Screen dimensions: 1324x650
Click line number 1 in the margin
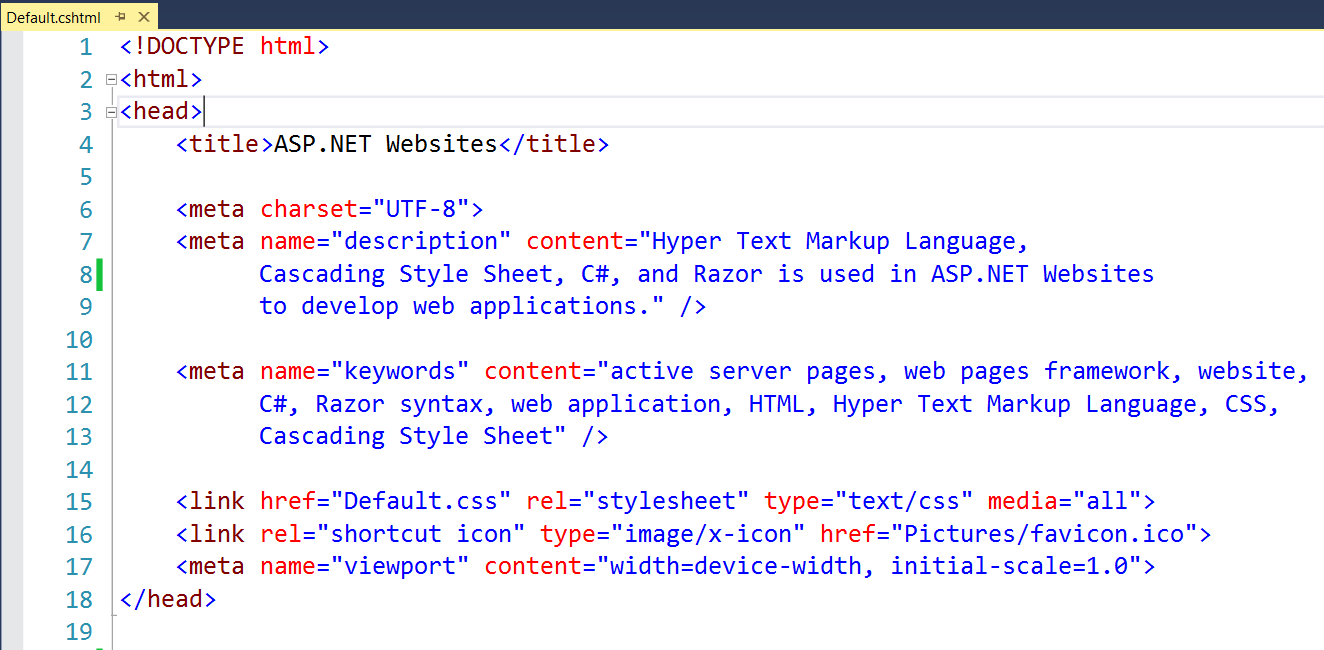click(86, 47)
